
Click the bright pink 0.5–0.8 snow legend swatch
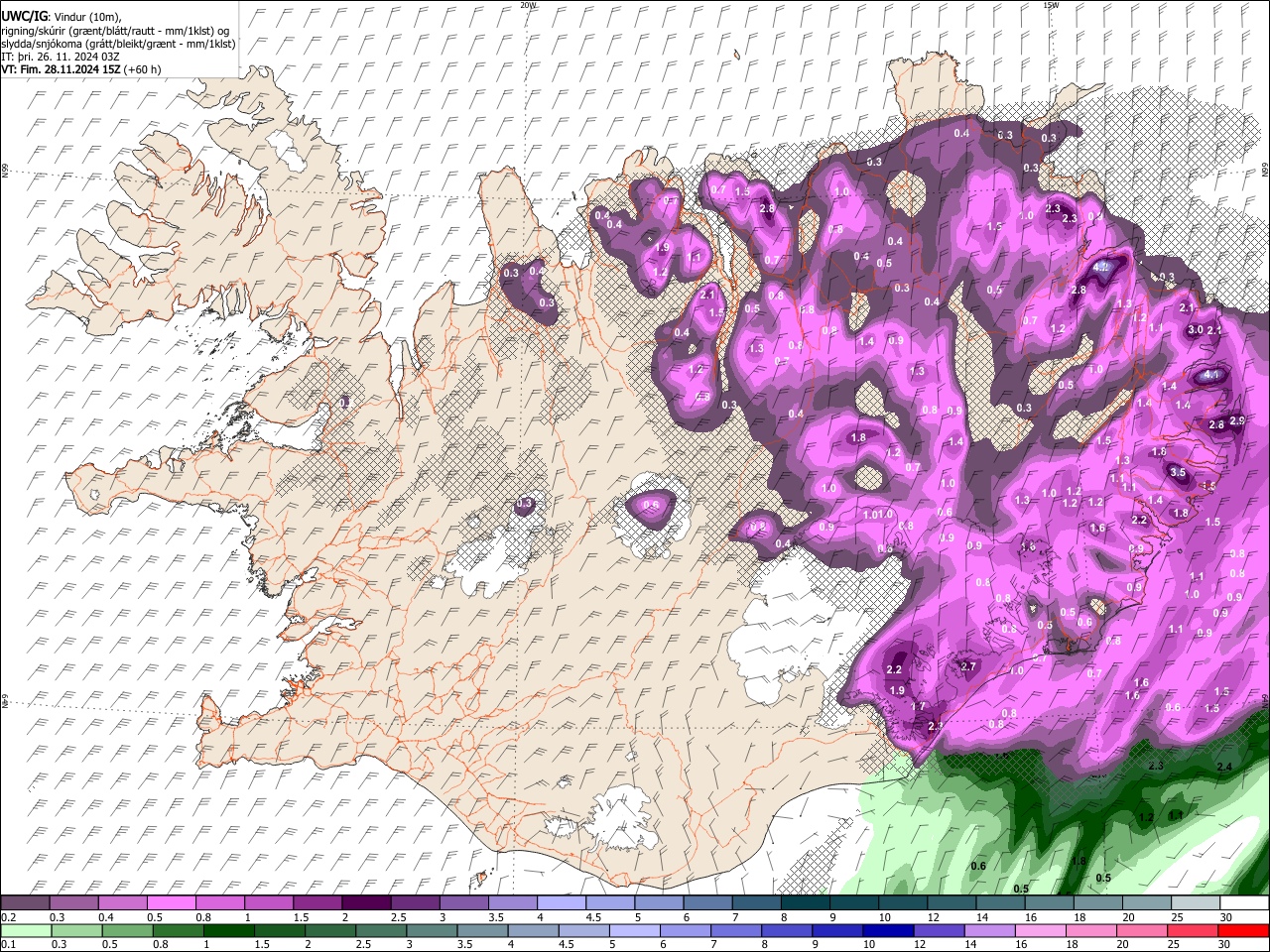click(x=171, y=902)
